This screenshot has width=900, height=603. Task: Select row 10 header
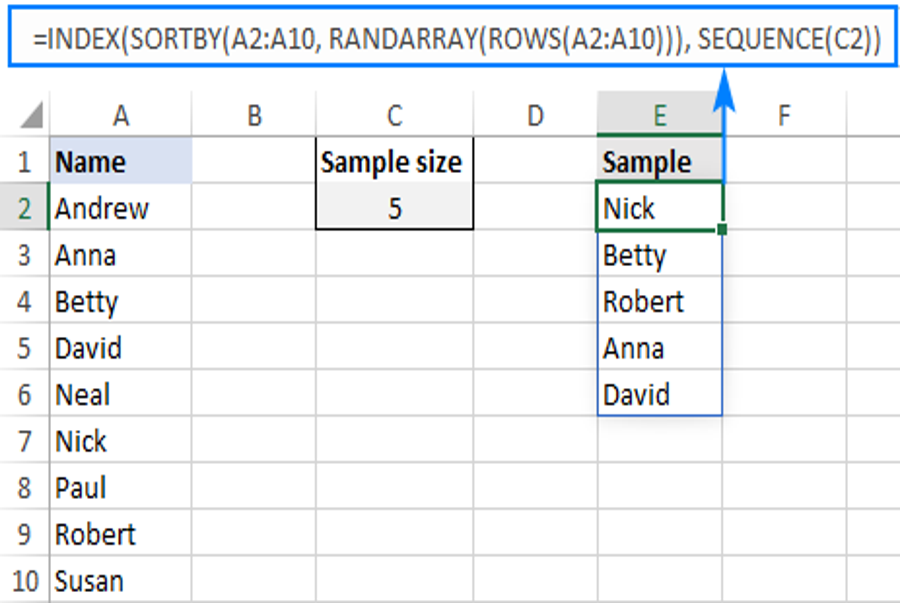coord(24,581)
